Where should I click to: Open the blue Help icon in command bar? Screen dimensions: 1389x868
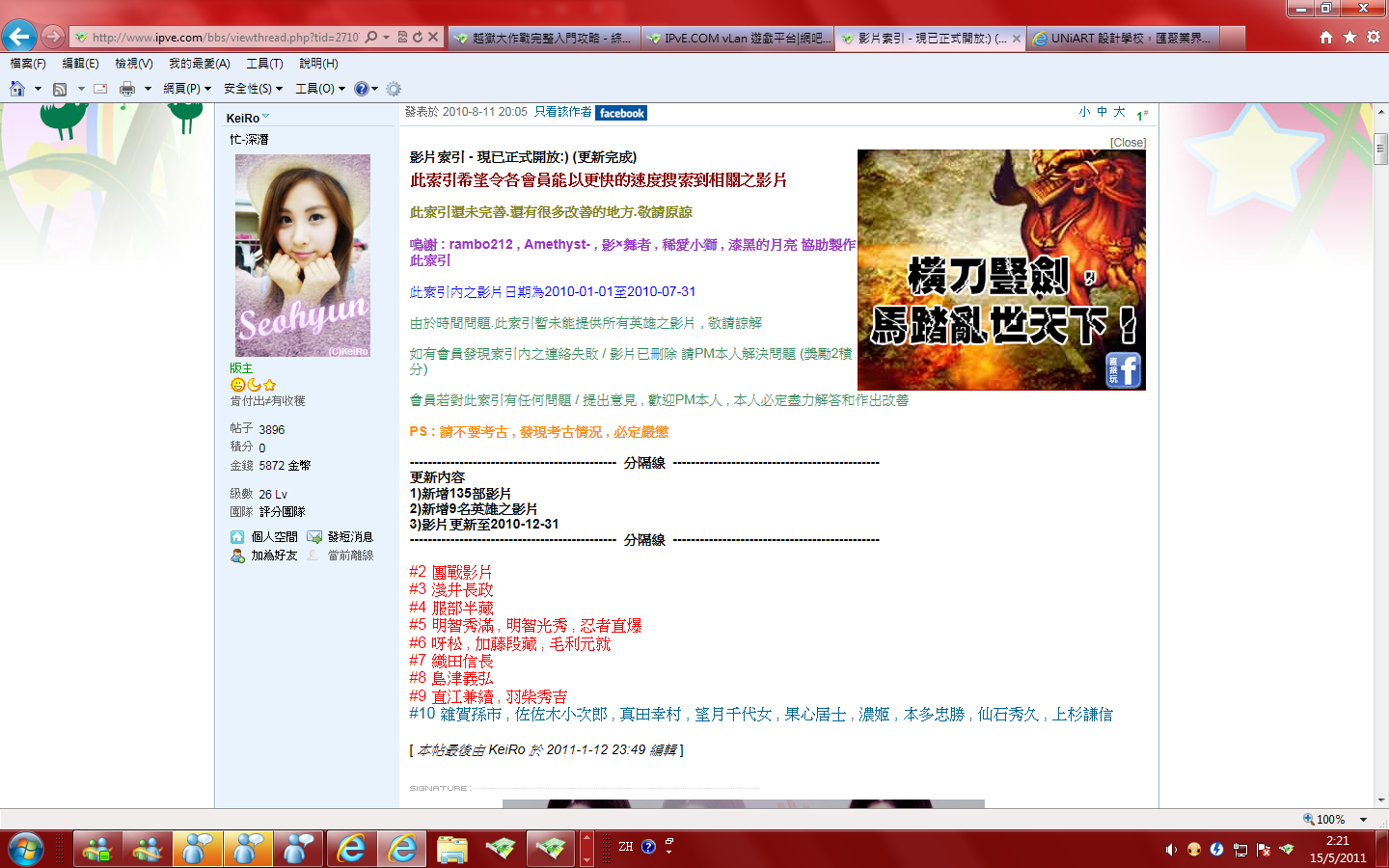click(x=362, y=89)
